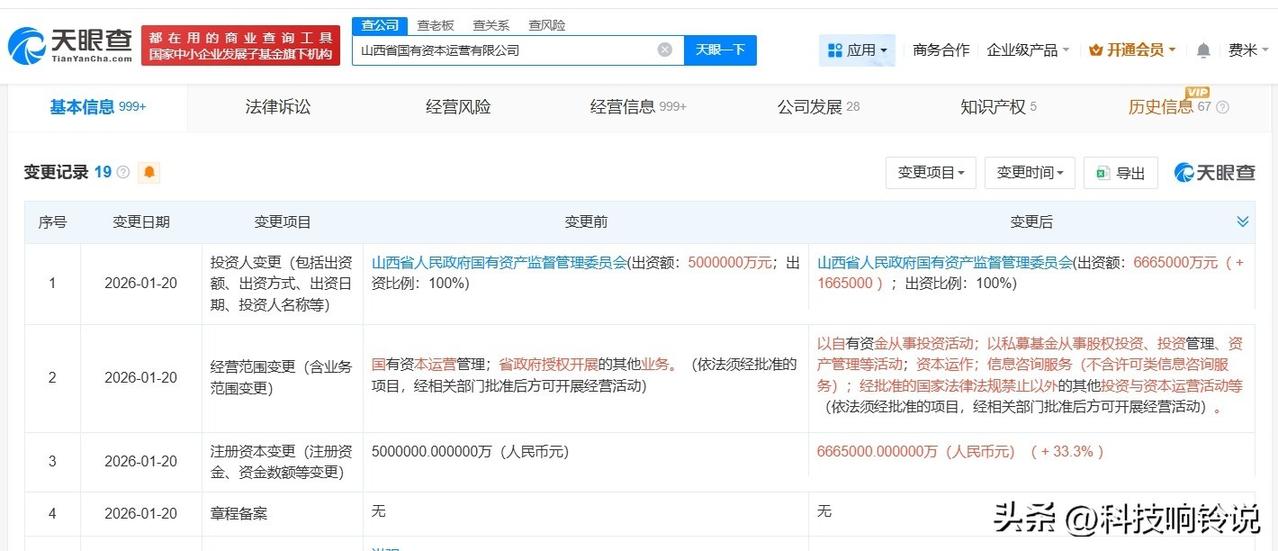Click the 变更记录 19 section heading

[x=68, y=172]
